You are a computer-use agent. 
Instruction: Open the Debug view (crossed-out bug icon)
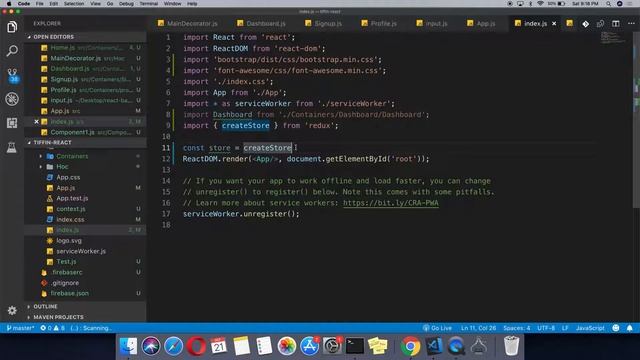(x=12, y=99)
